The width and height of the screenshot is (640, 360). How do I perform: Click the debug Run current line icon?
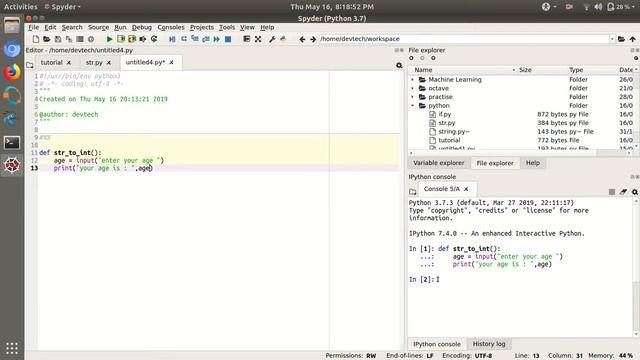(x=184, y=39)
